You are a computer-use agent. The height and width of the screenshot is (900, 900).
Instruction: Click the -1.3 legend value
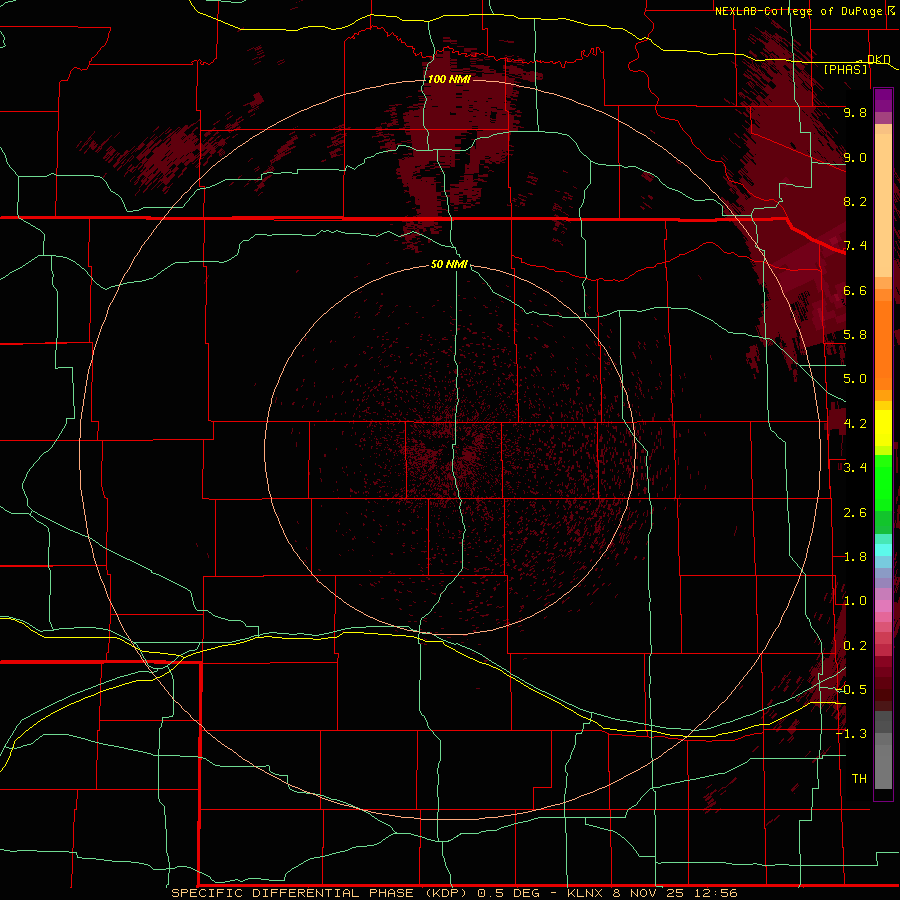pos(851,734)
